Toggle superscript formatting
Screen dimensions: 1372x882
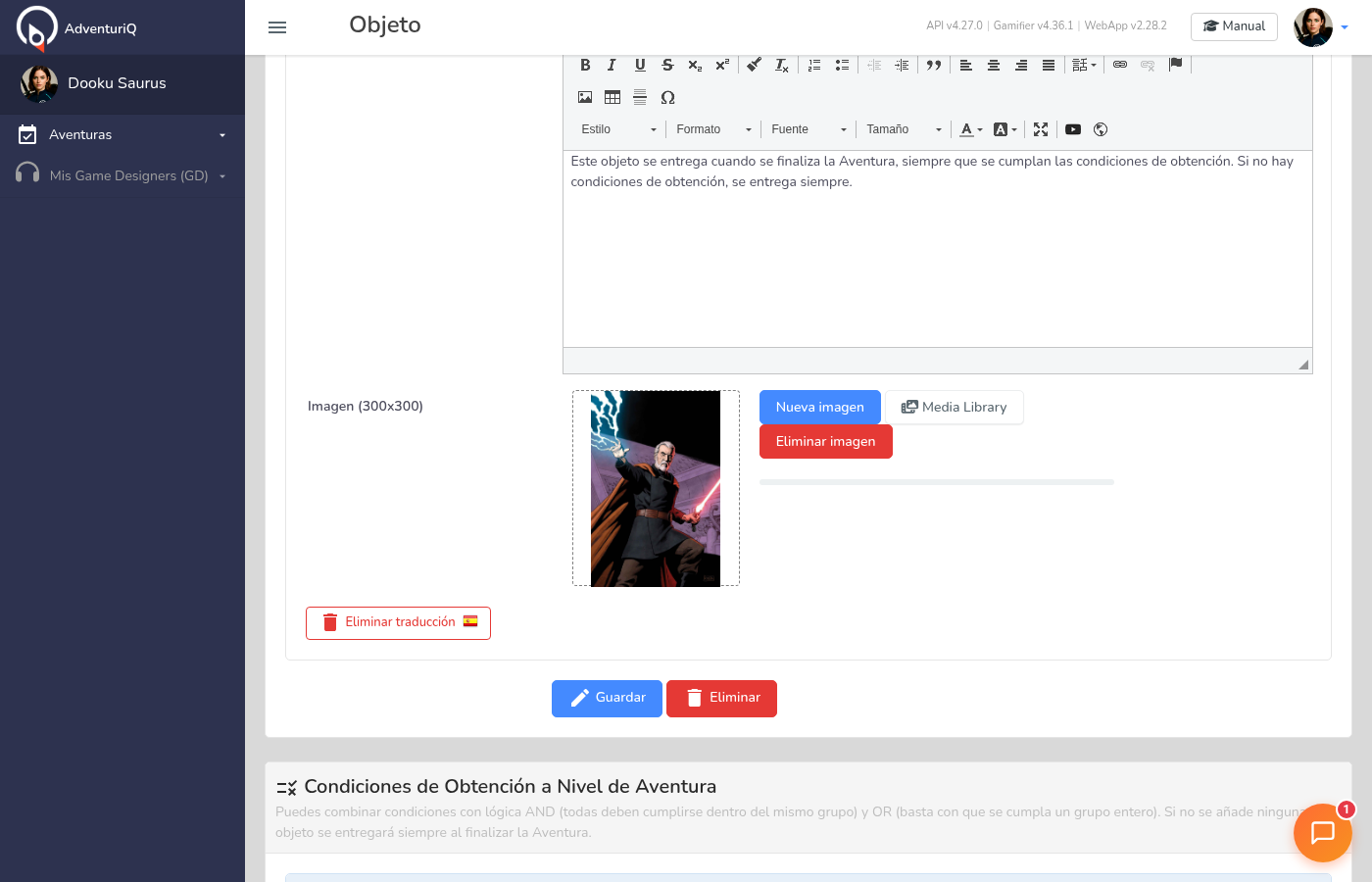(722, 65)
